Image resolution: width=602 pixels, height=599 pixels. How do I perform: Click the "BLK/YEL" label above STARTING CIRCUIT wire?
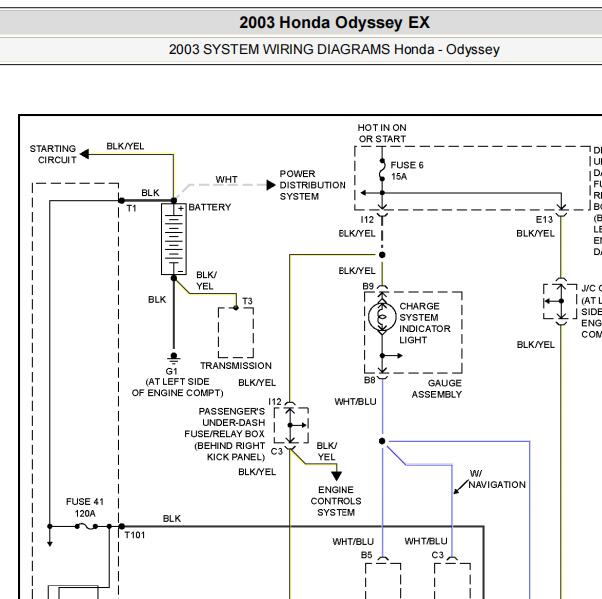[x=125, y=146]
